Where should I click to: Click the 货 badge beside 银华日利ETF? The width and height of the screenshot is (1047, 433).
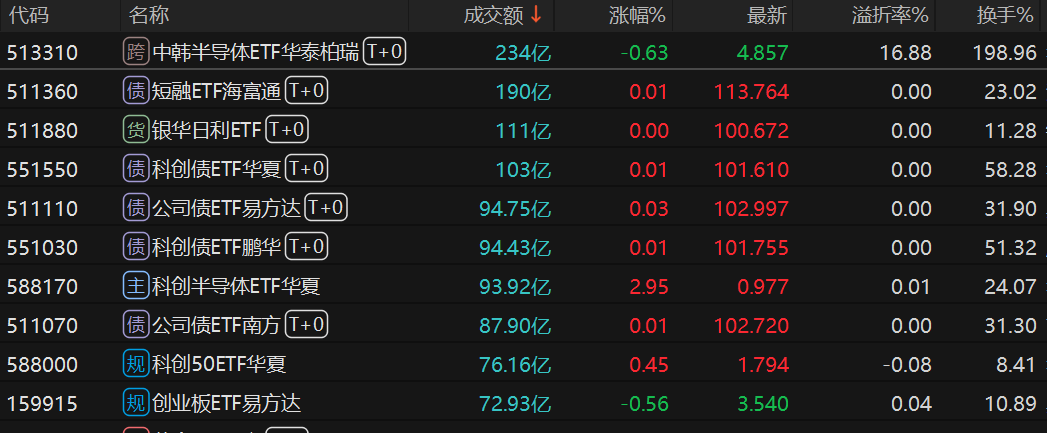(x=136, y=130)
